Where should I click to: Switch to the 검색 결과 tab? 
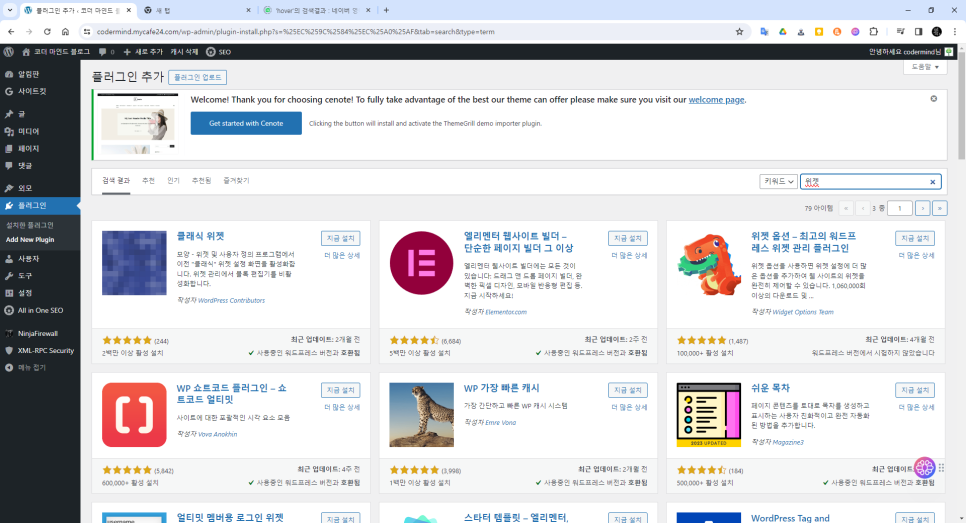(x=116, y=180)
